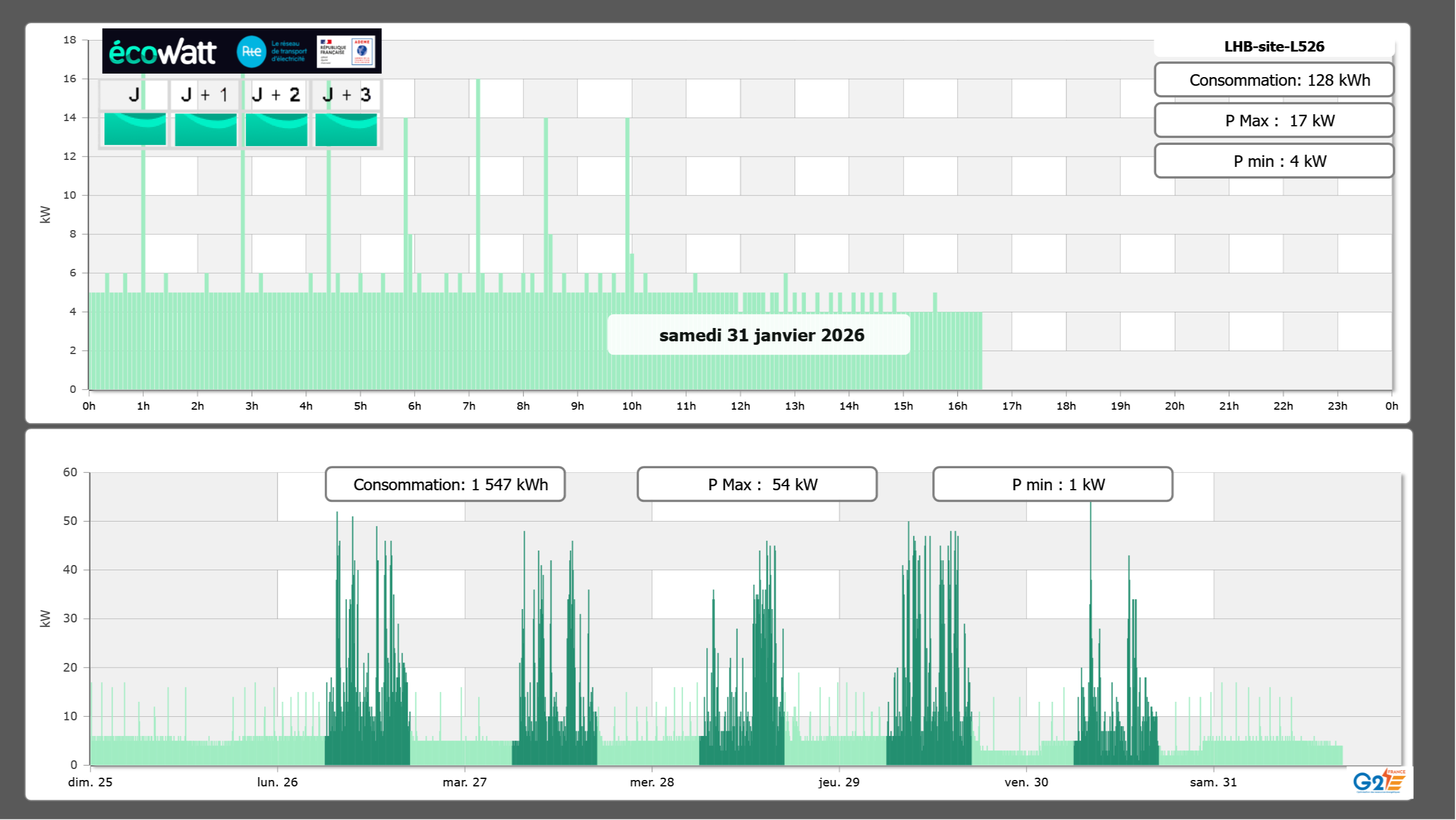Viewport: 1456px width, 820px height.
Task: Click the samedi 31 janvier 2026 date label
Action: click(761, 335)
